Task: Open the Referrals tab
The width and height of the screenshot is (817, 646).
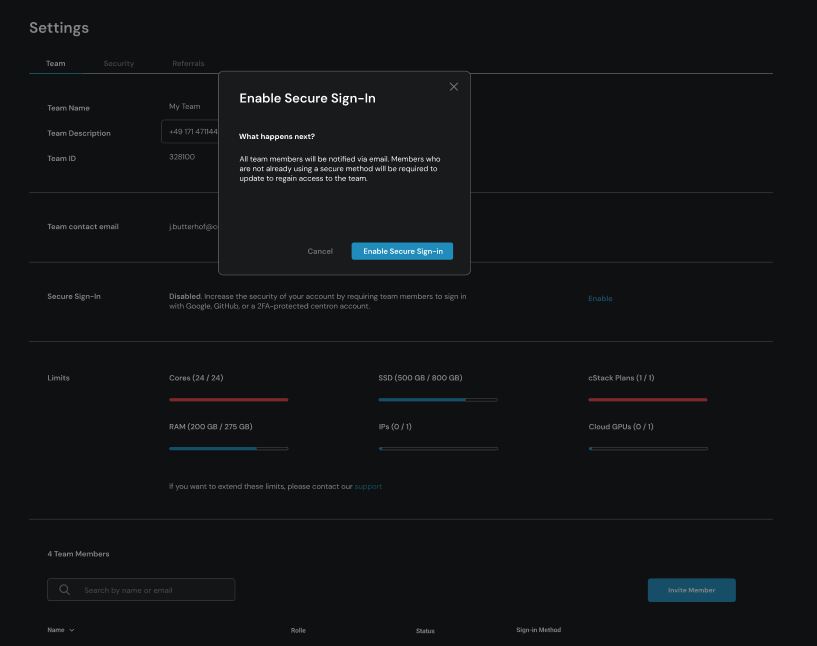Action: pyautogui.click(x=188, y=64)
